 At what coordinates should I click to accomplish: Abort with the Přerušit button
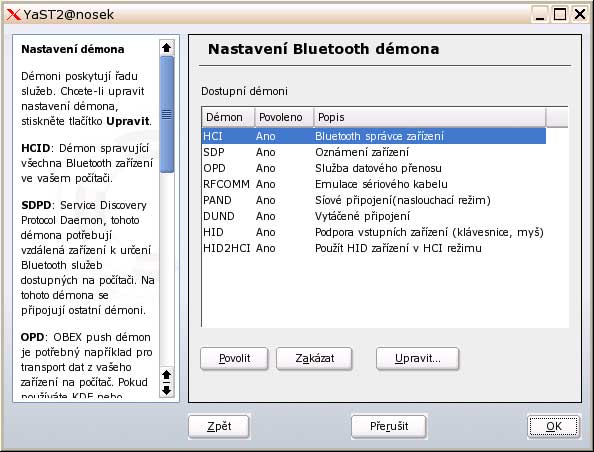click(x=389, y=426)
